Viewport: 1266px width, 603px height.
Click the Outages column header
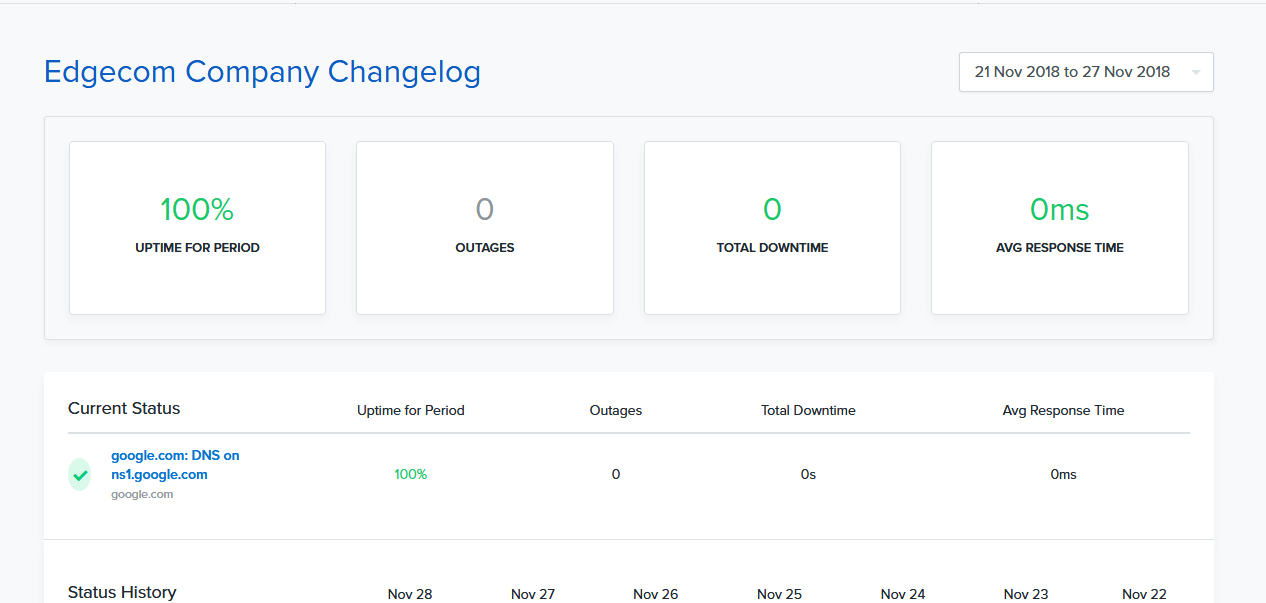[616, 410]
